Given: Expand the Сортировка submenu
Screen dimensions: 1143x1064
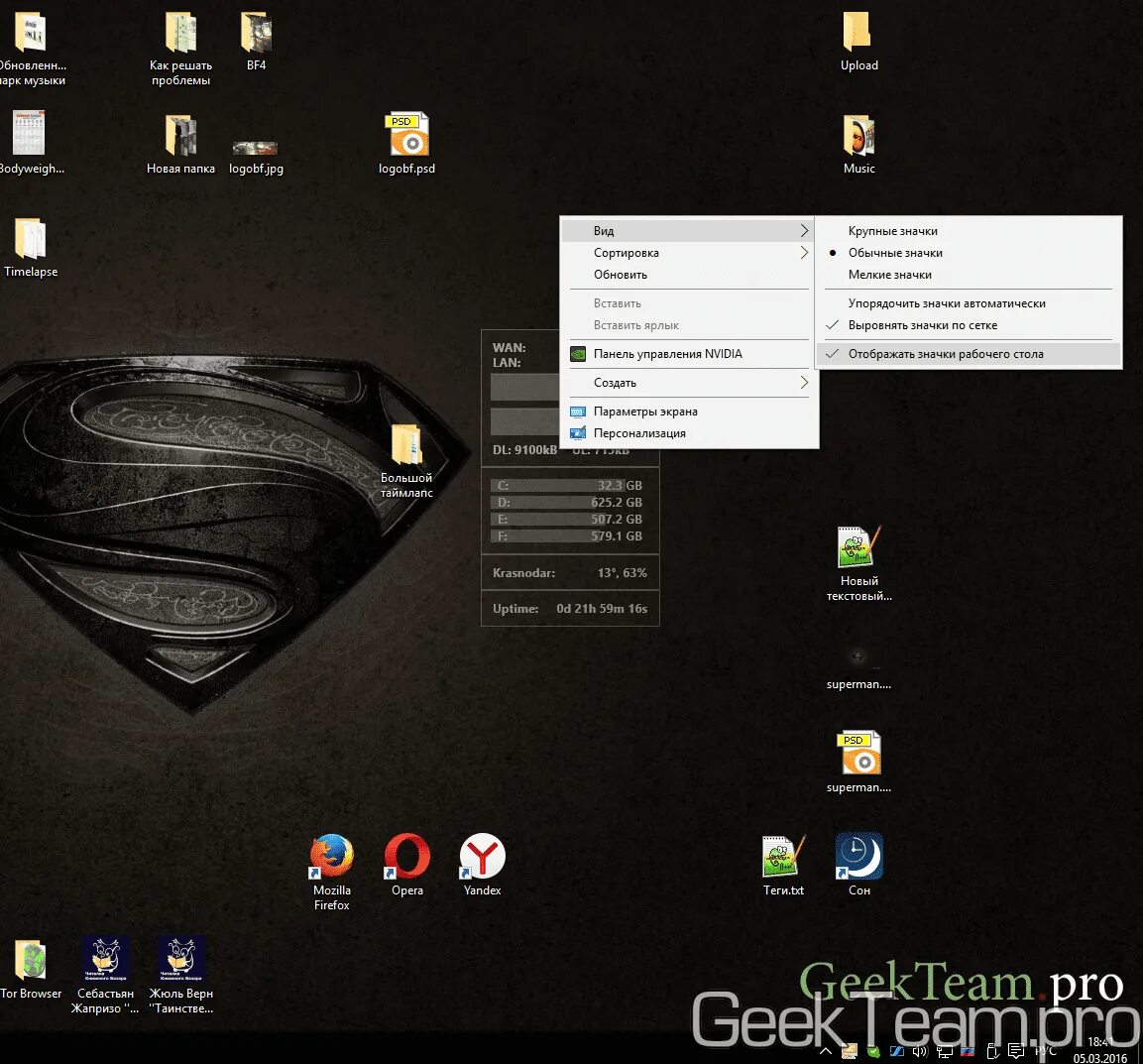Looking at the screenshot, I should 689,252.
